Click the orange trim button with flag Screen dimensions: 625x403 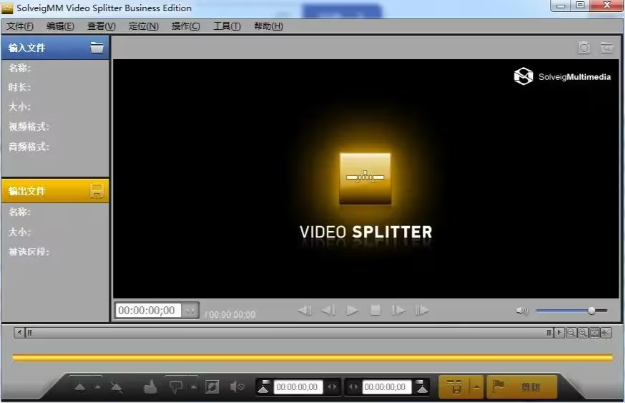pos(521,387)
